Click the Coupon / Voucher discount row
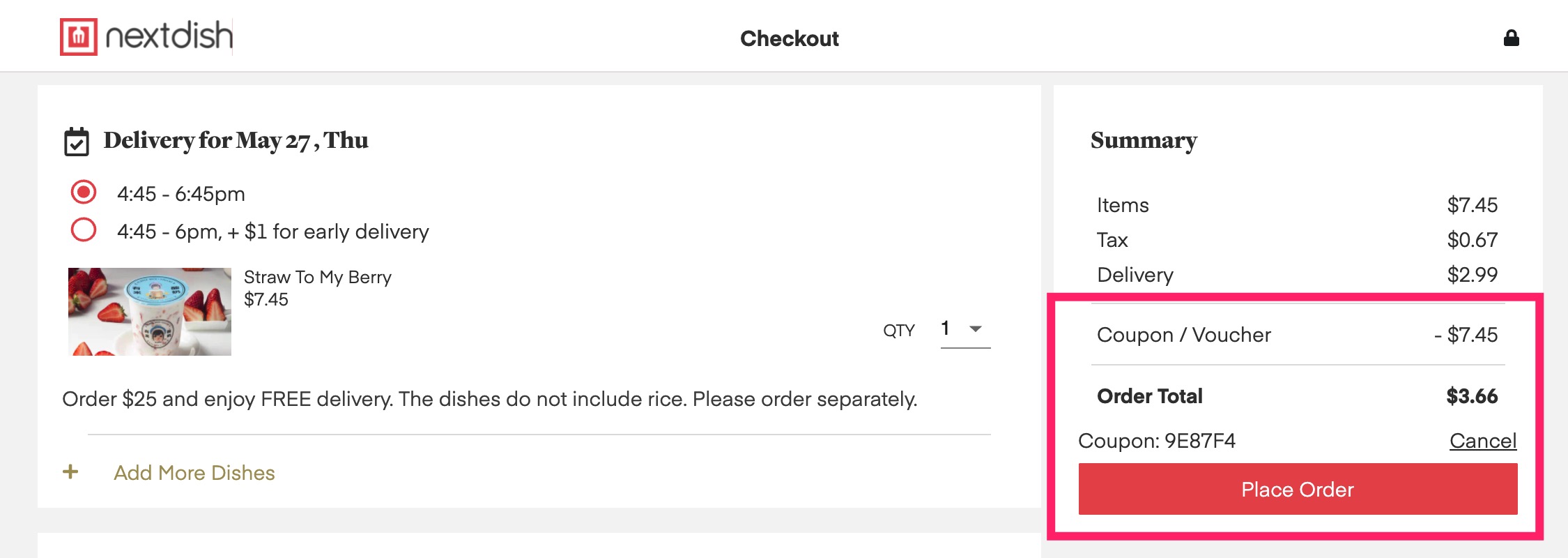 1296,335
